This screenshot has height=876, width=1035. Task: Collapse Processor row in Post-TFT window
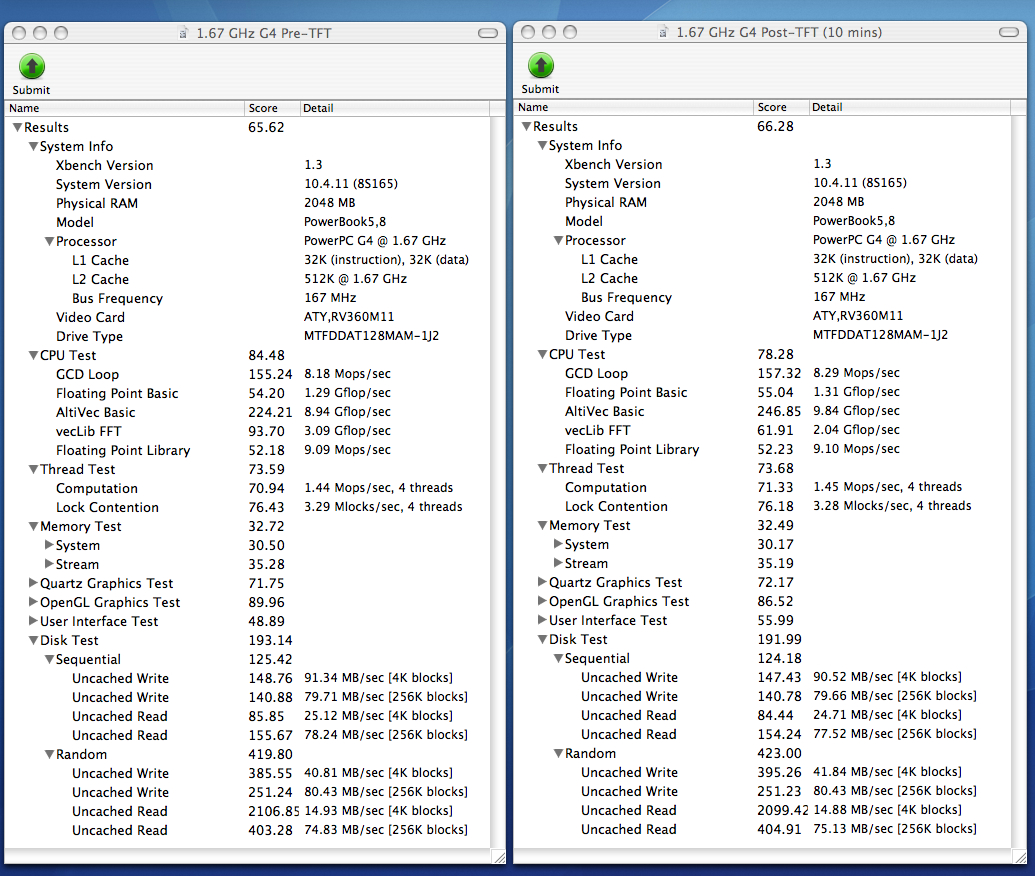tap(558, 240)
